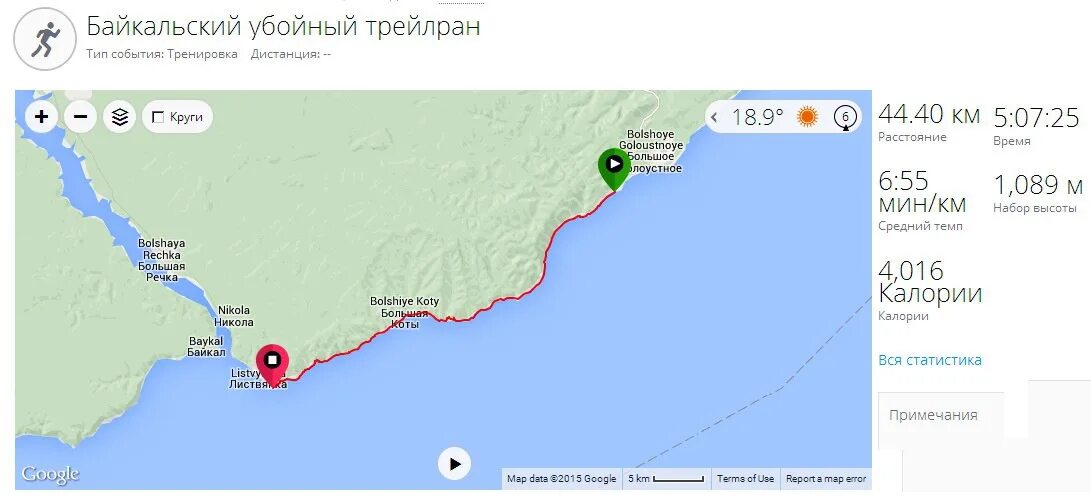Screen dimensions: 1091x498
Task: Open Вся статистика link
Action: (x=930, y=360)
